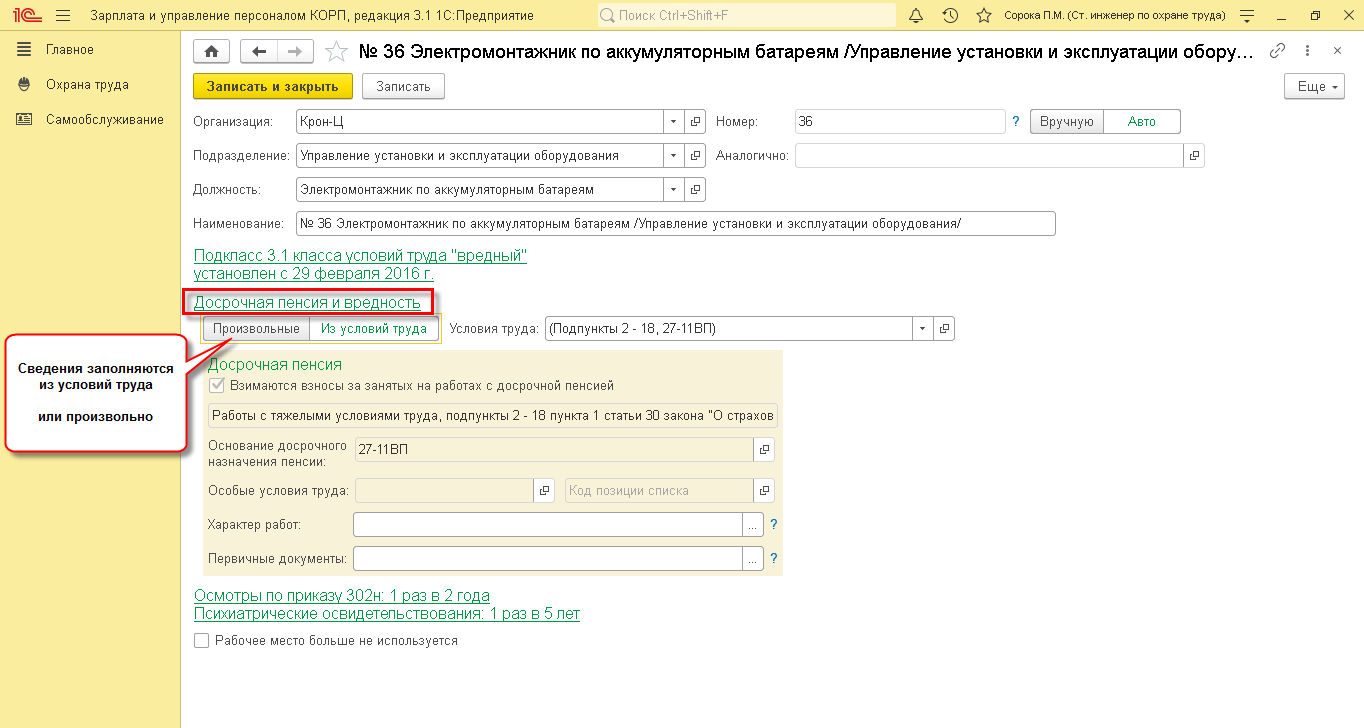1364x728 pixels.
Task: Expand Должность dropdown
Action: (x=675, y=189)
